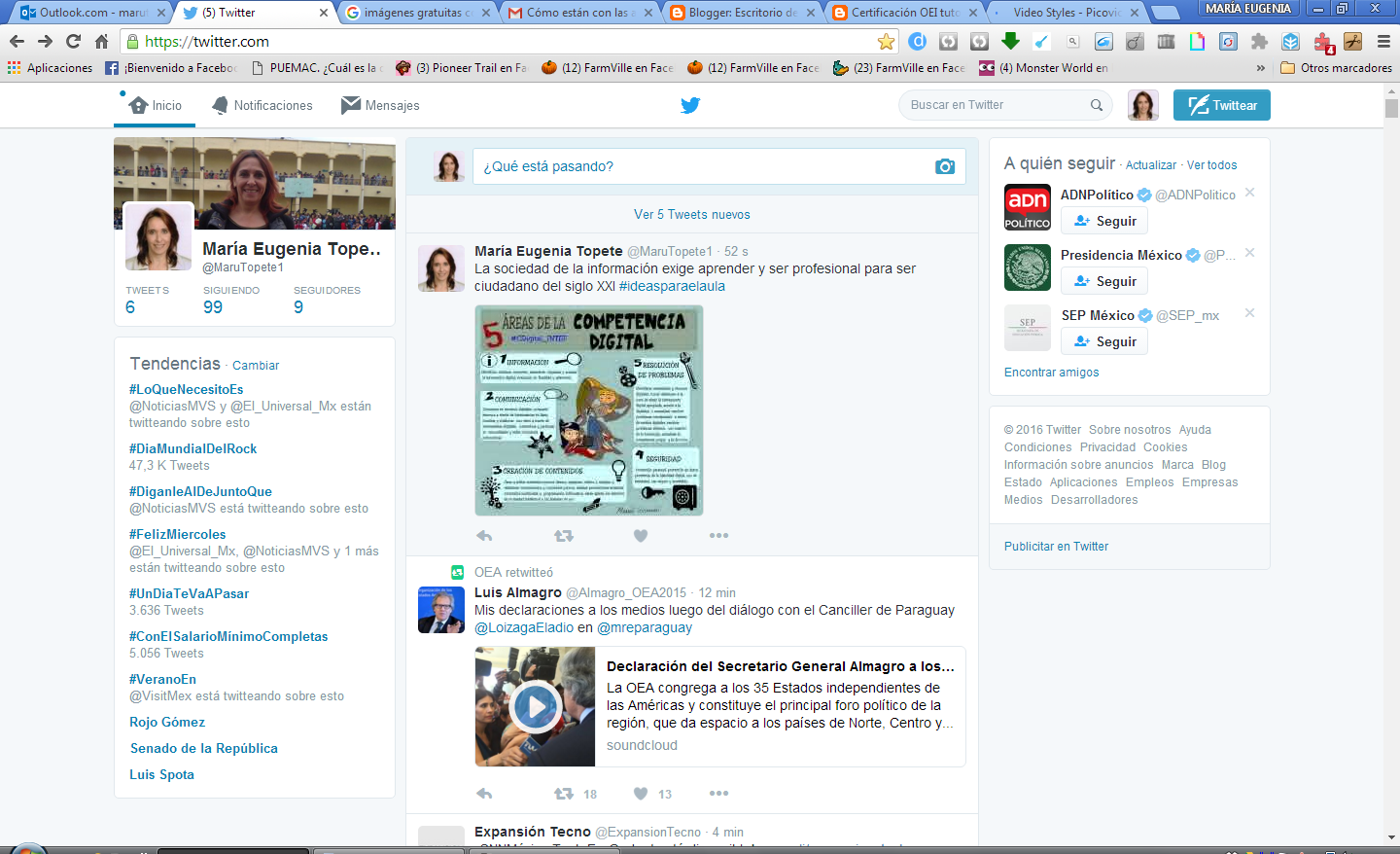
Task: Click the browser address bar URL
Action: [x=207, y=42]
